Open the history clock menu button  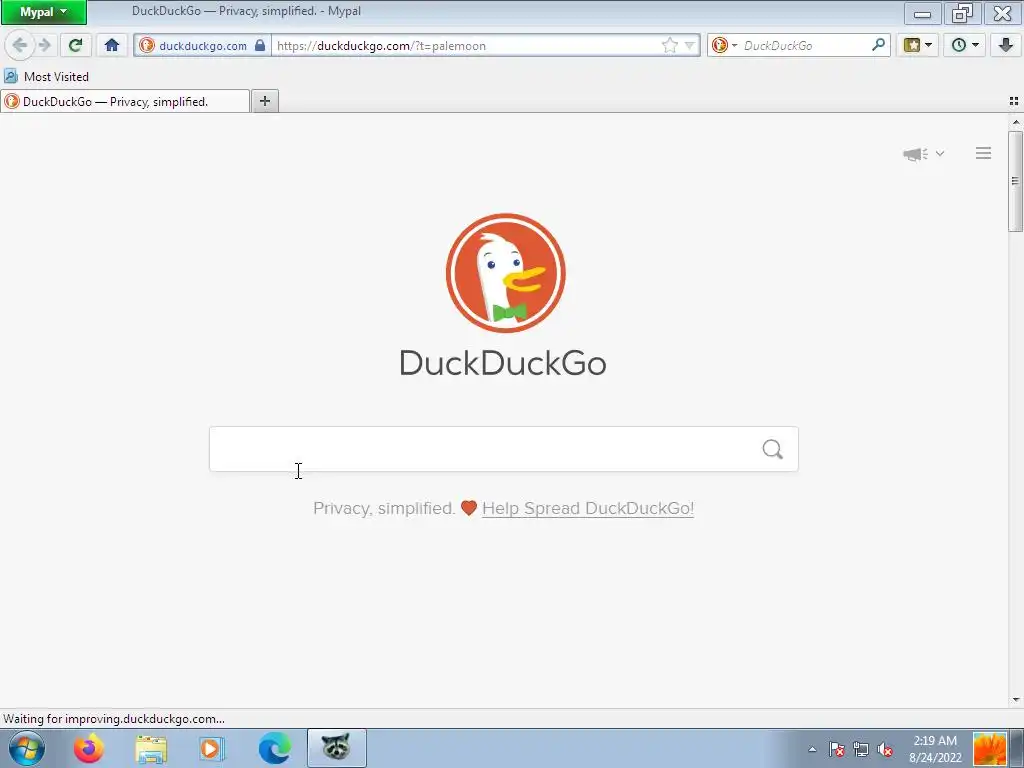(965, 45)
